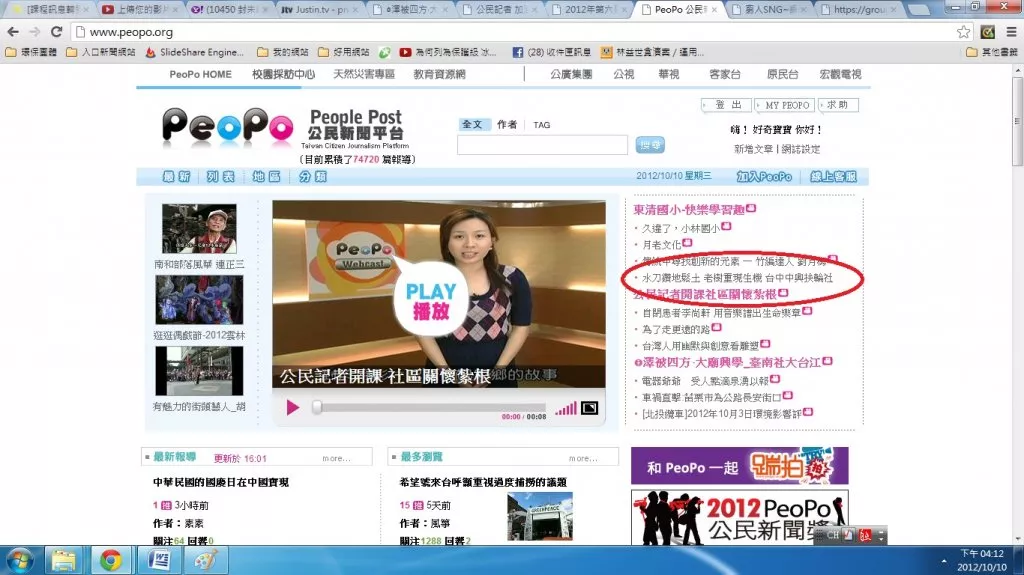The width and height of the screenshot is (1024, 575).
Task: Click 線上客服 in the blue bar
Action: pyautogui.click(x=833, y=176)
